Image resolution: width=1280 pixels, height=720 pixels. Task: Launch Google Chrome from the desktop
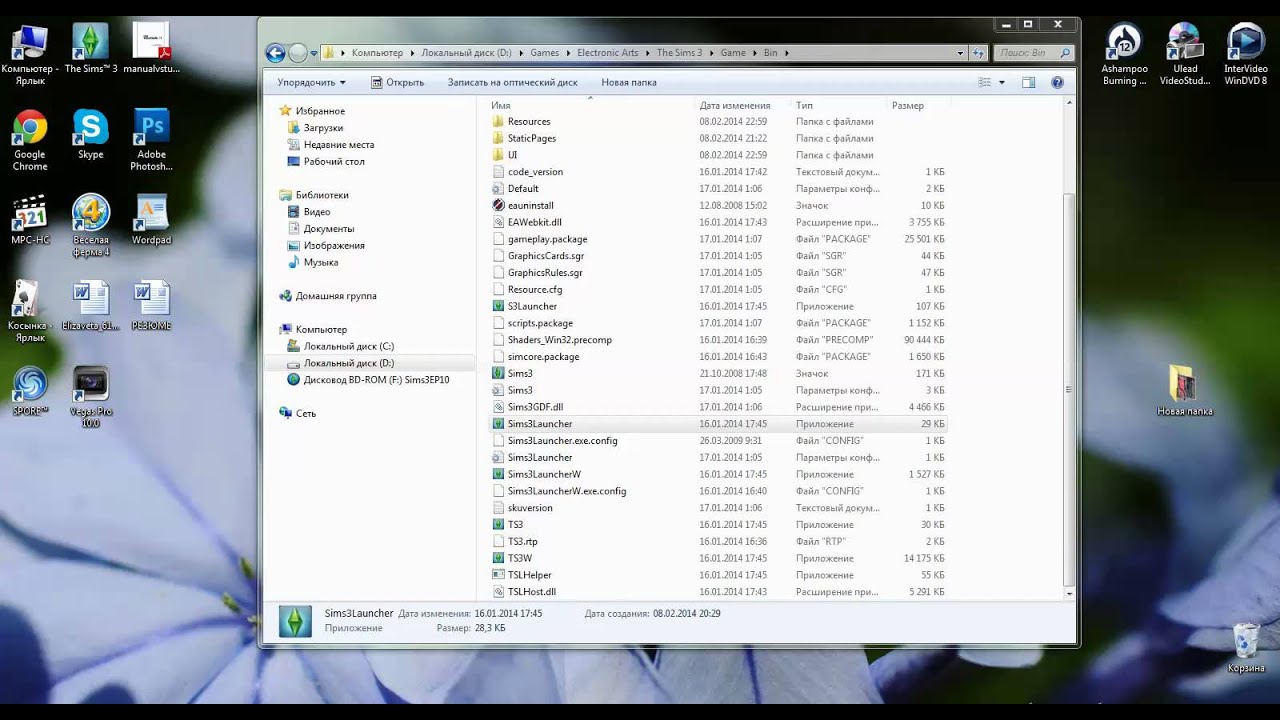tap(30, 141)
